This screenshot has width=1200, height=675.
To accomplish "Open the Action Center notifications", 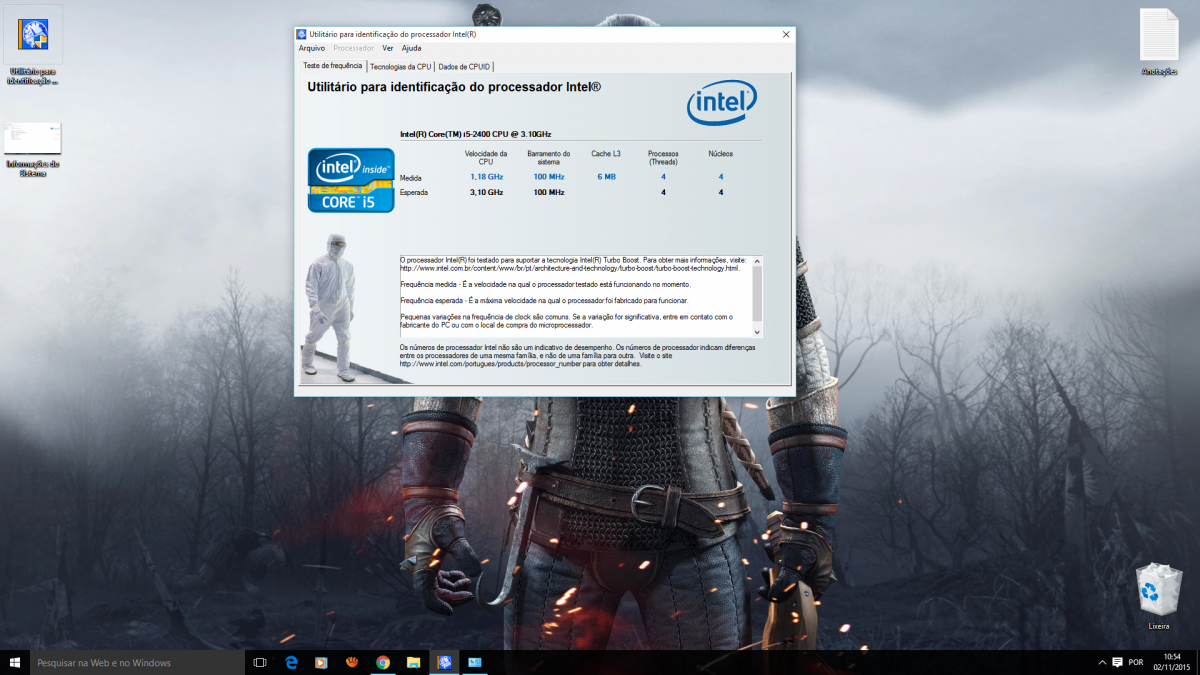I will 1117,662.
